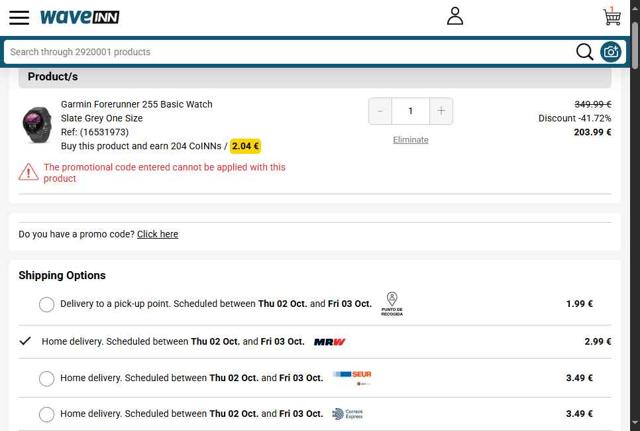This screenshot has height=431, width=640.
Task: Open the user account icon
Action: (455, 16)
